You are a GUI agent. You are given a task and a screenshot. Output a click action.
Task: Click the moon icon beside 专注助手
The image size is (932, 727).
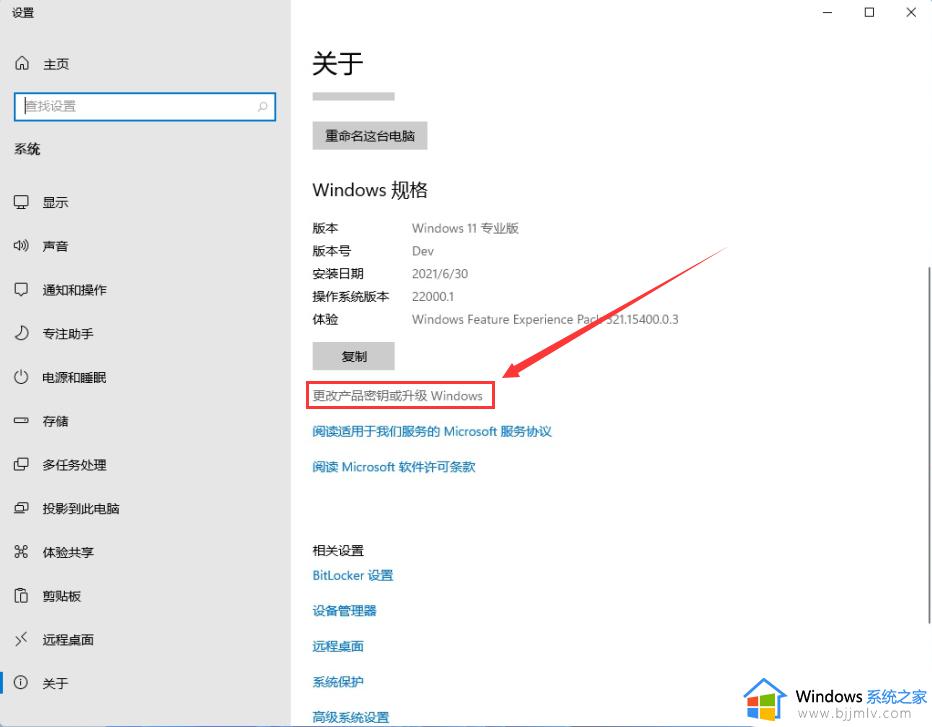(x=21, y=333)
